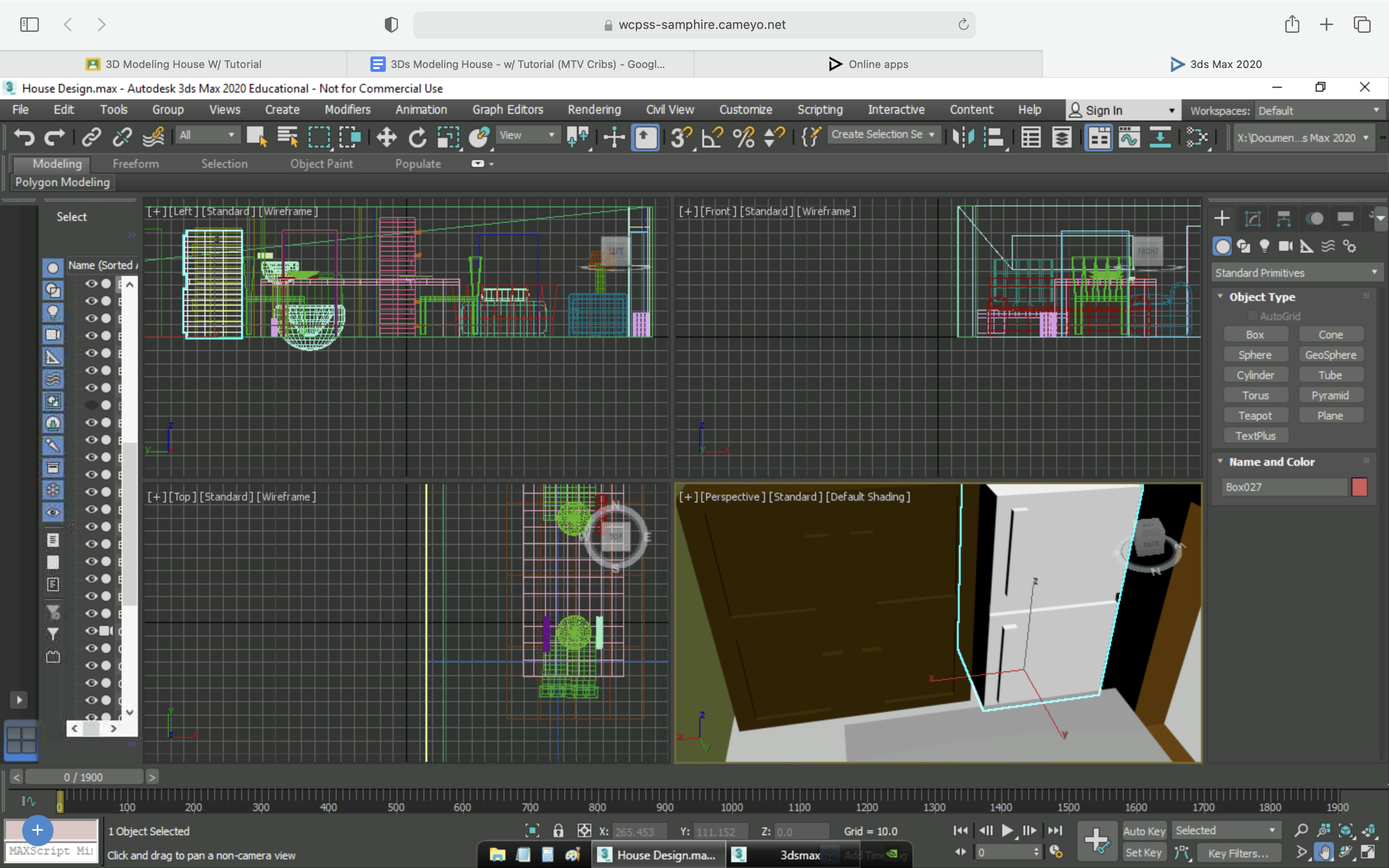Open the Rendering menu
1389x868 pixels.
tap(594, 109)
